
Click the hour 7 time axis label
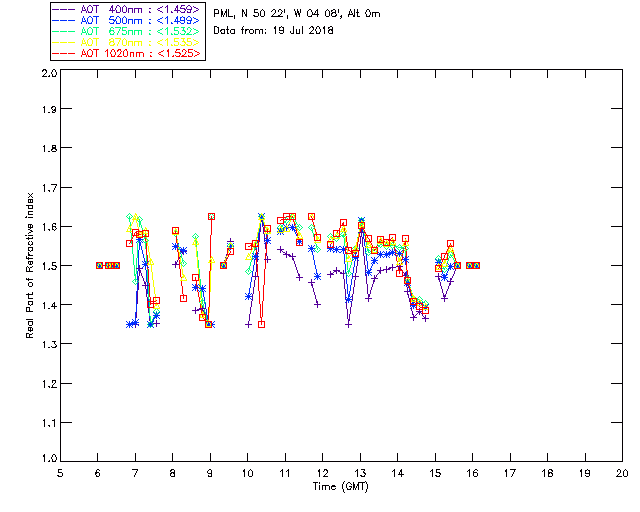(135, 473)
